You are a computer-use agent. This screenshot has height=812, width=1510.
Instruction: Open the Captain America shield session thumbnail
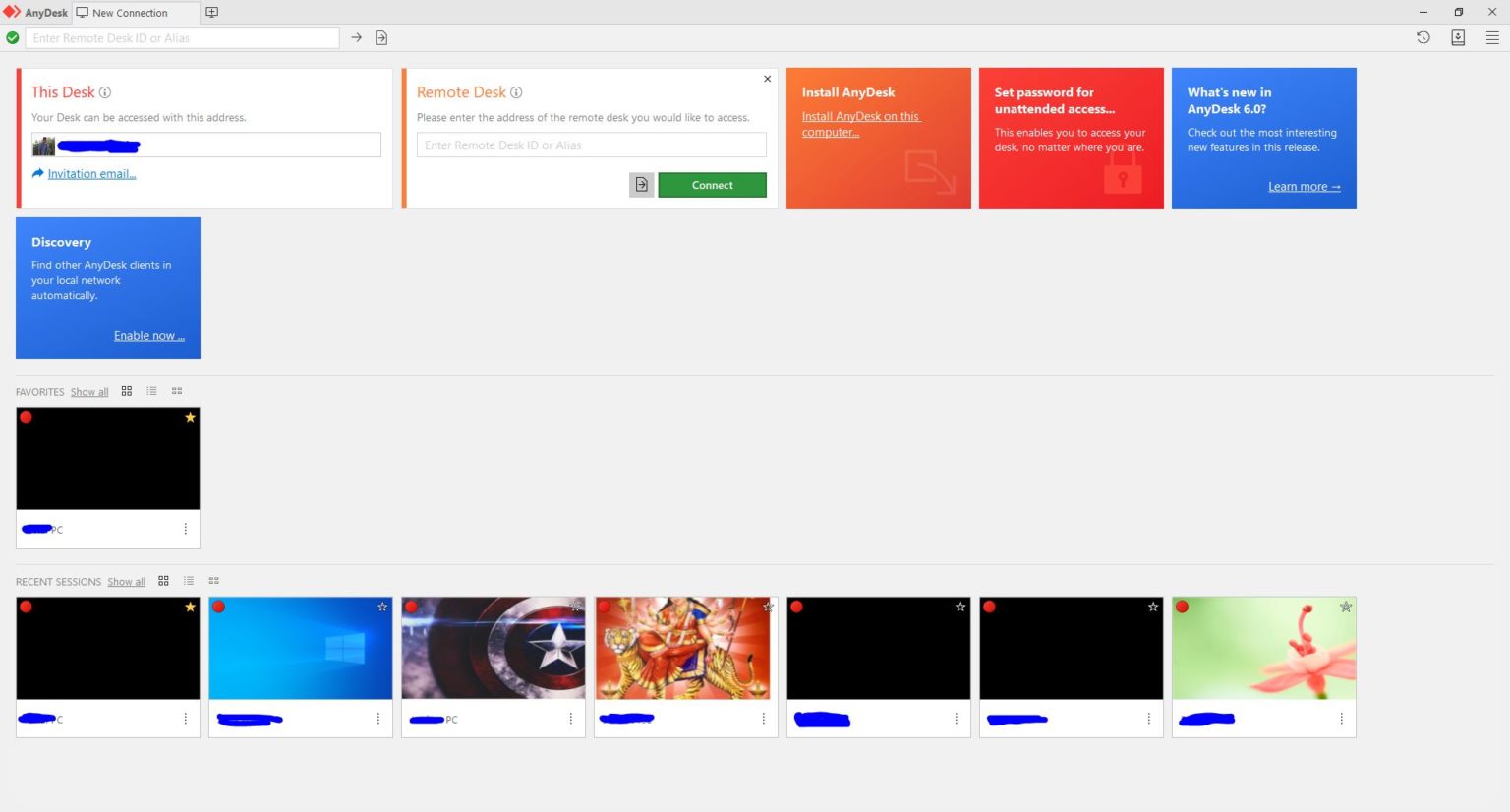(494, 649)
